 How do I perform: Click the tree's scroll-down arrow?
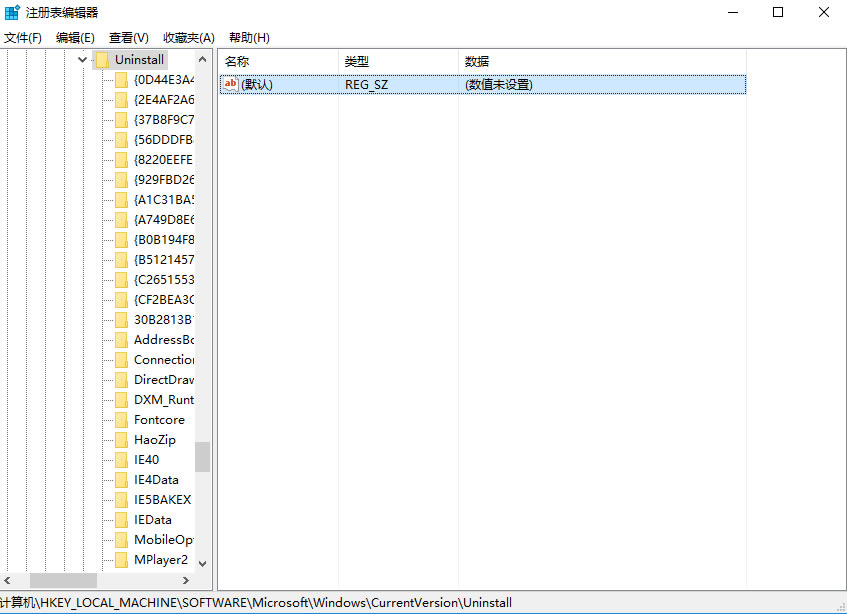(x=203, y=564)
